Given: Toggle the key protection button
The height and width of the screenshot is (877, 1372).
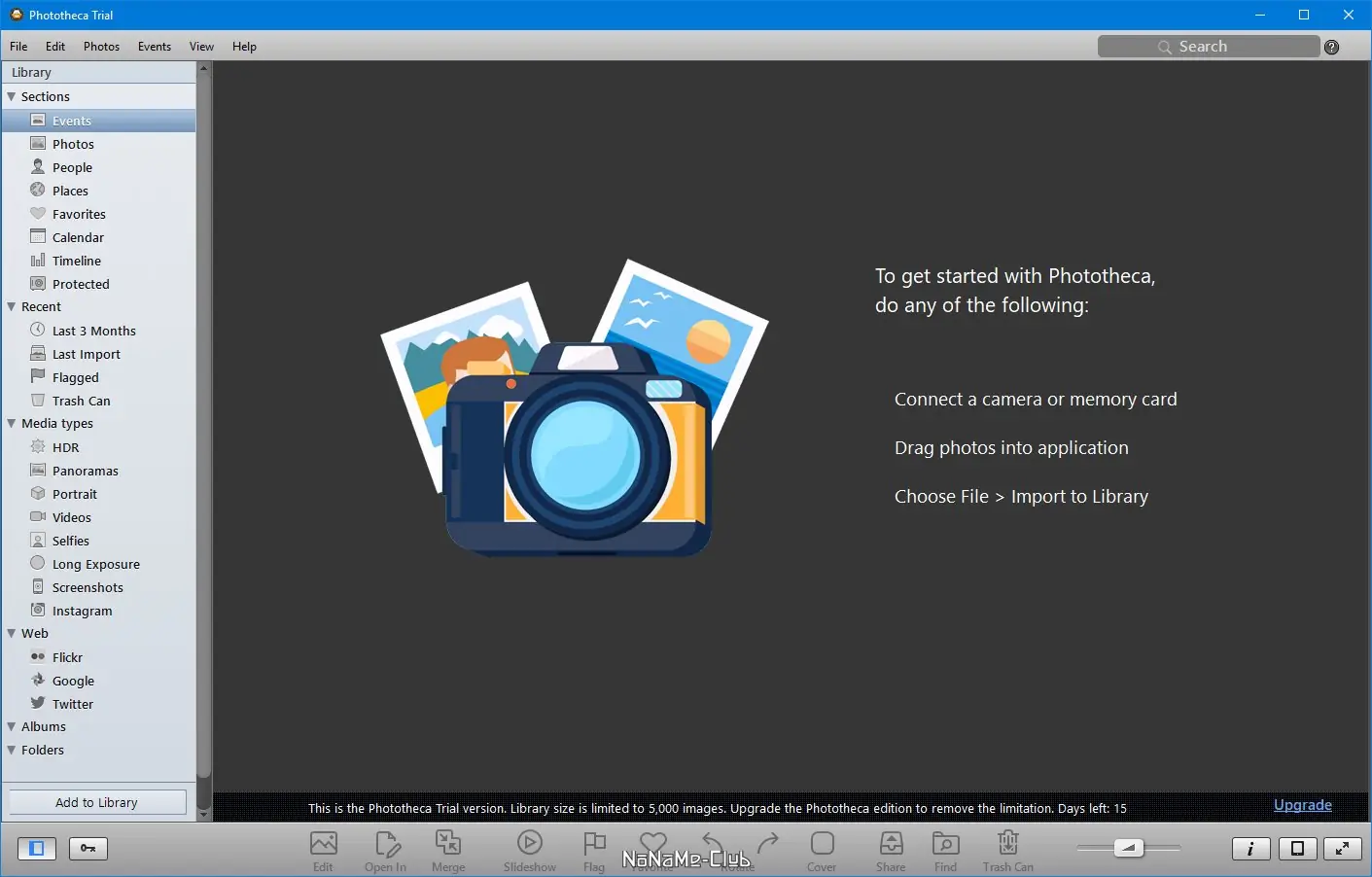Looking at the screenshot, I should 88,849.
